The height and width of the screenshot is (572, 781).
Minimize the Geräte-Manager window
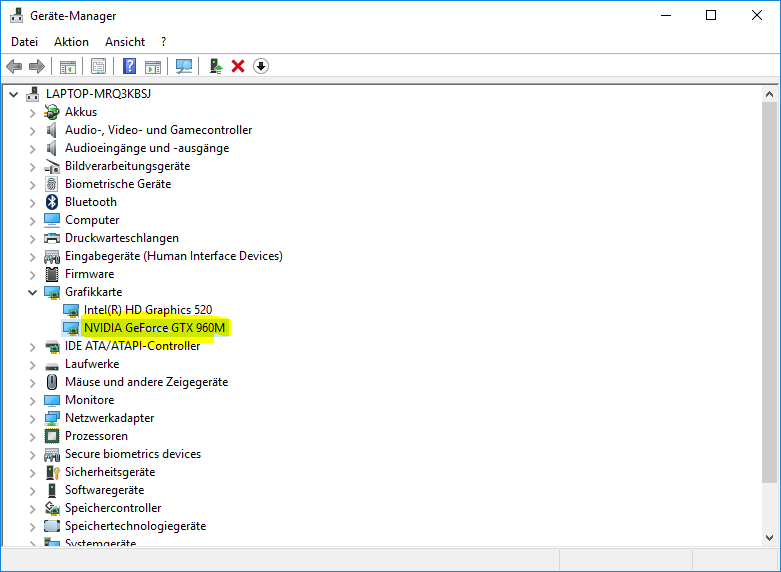(x=666, y=15)
